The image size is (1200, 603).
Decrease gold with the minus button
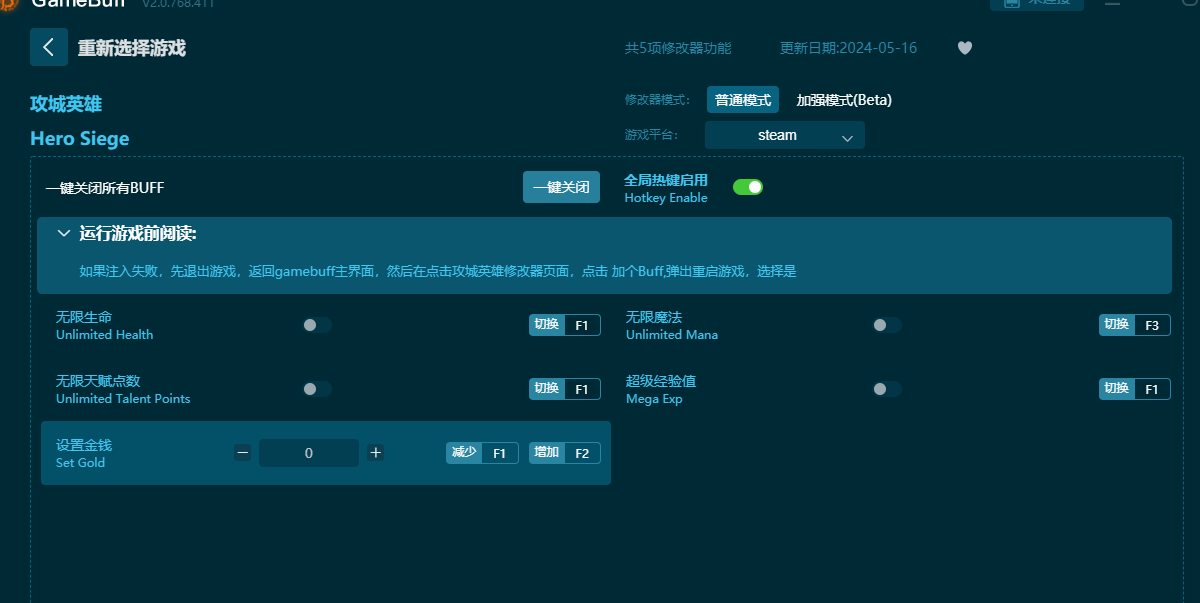point(243,453)
